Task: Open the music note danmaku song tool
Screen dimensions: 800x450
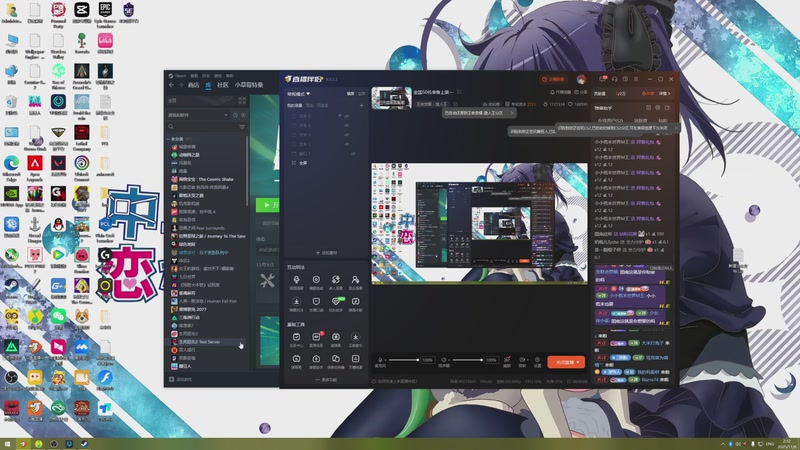Action: pos(355,304)
